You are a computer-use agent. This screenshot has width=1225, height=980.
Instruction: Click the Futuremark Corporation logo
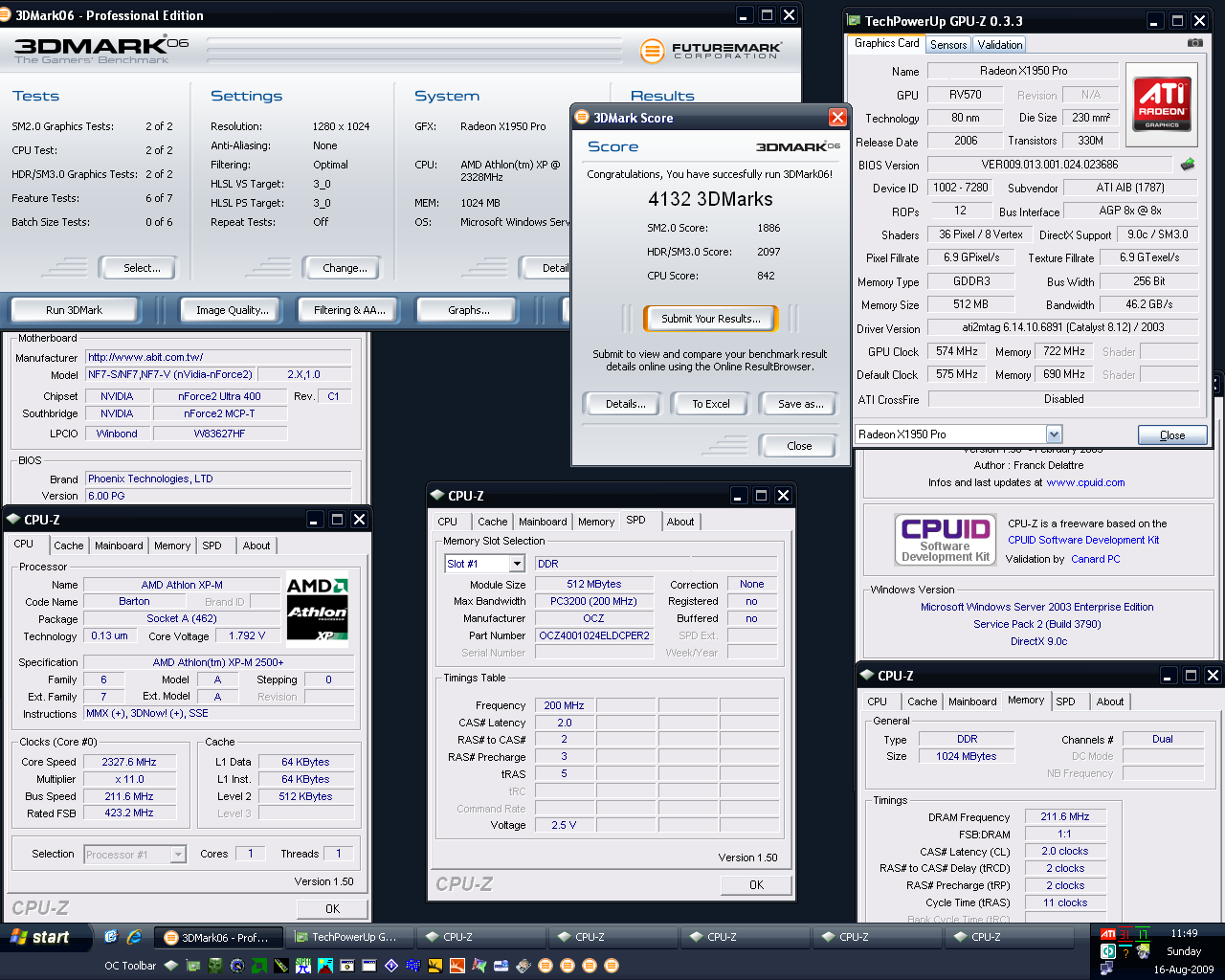tap(711, 51)
